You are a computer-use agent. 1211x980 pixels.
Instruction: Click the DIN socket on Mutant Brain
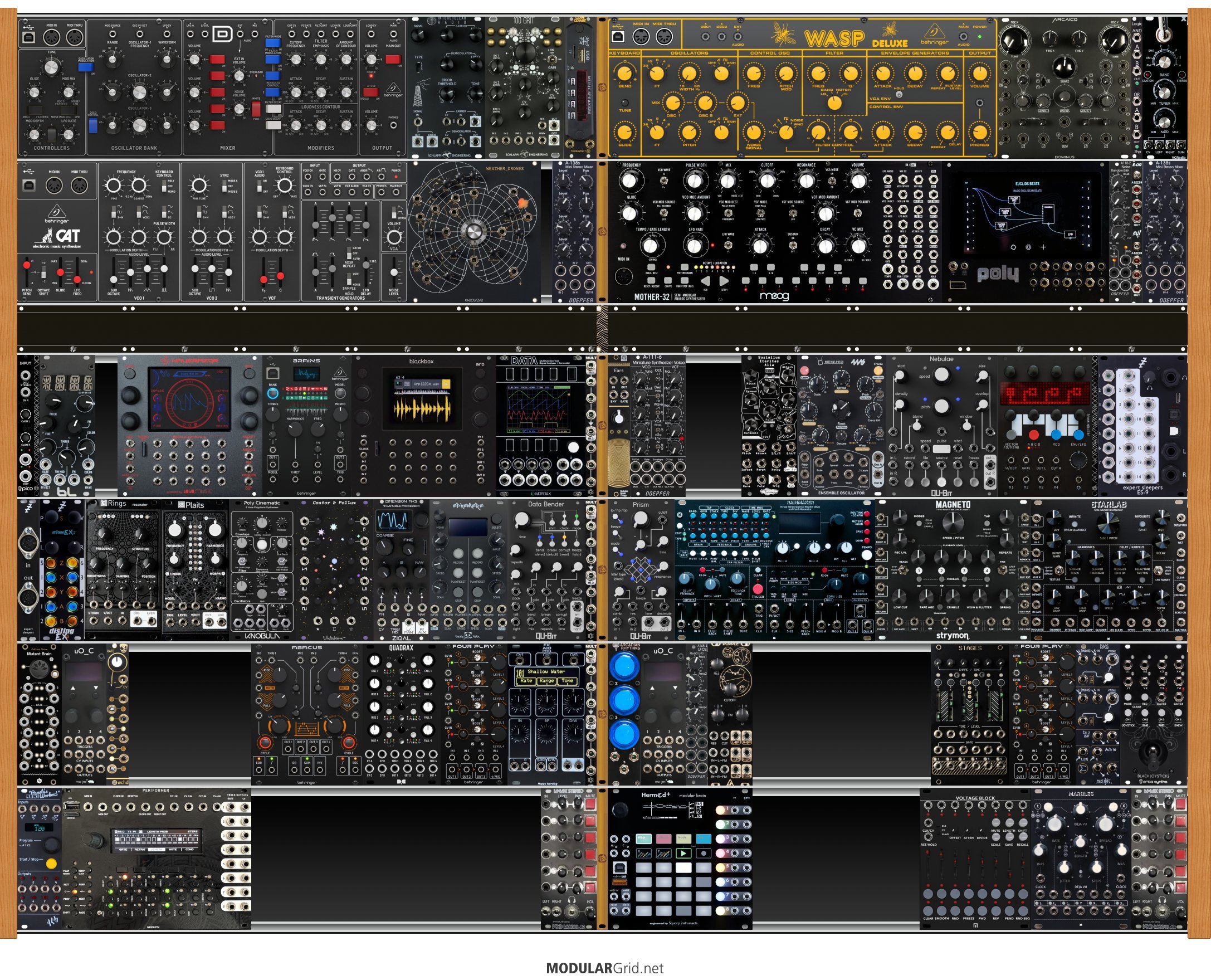pos(38,670)
